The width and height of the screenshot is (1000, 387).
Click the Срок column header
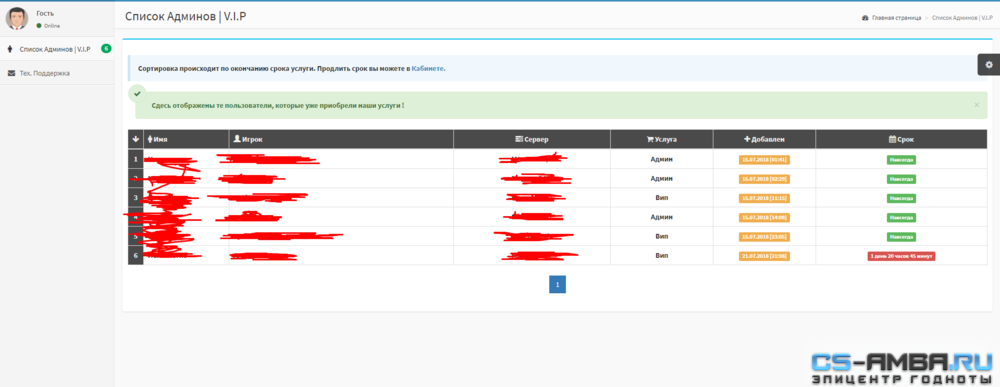tap(901, 139)
